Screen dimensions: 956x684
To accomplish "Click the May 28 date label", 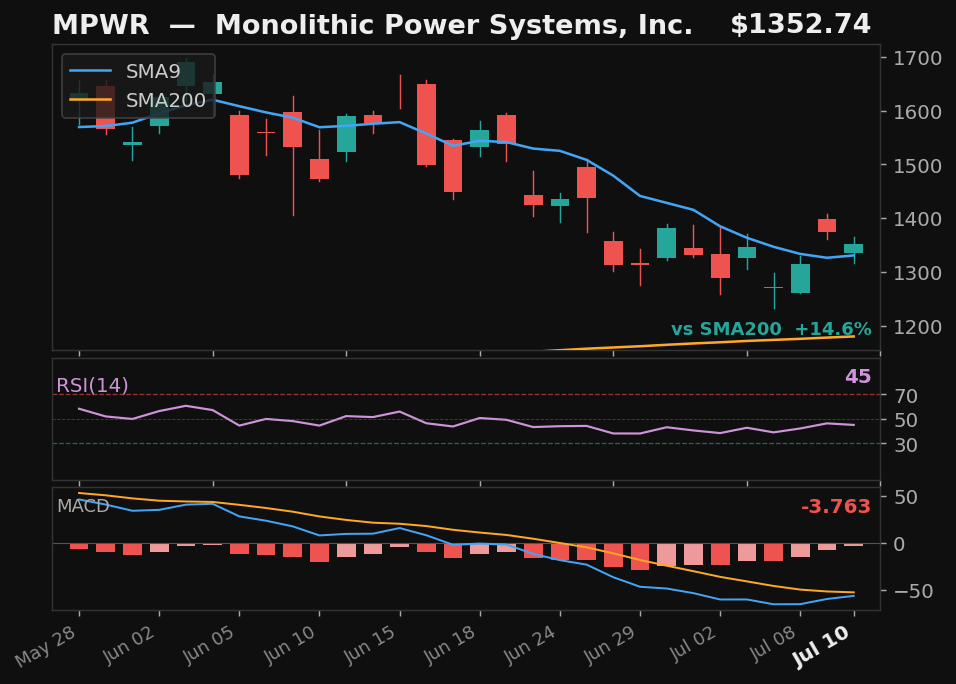I will [46, 646].
